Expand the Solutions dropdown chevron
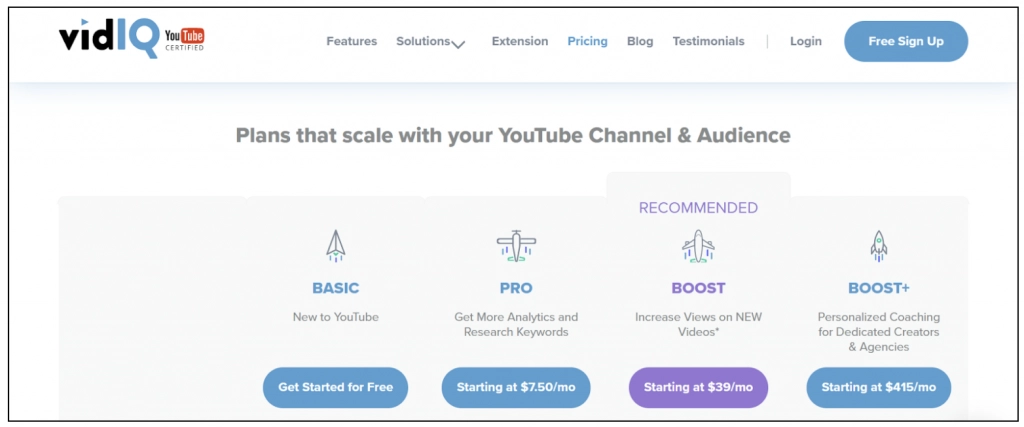Viewport: 1024px width, 427px height. (458, 44)
